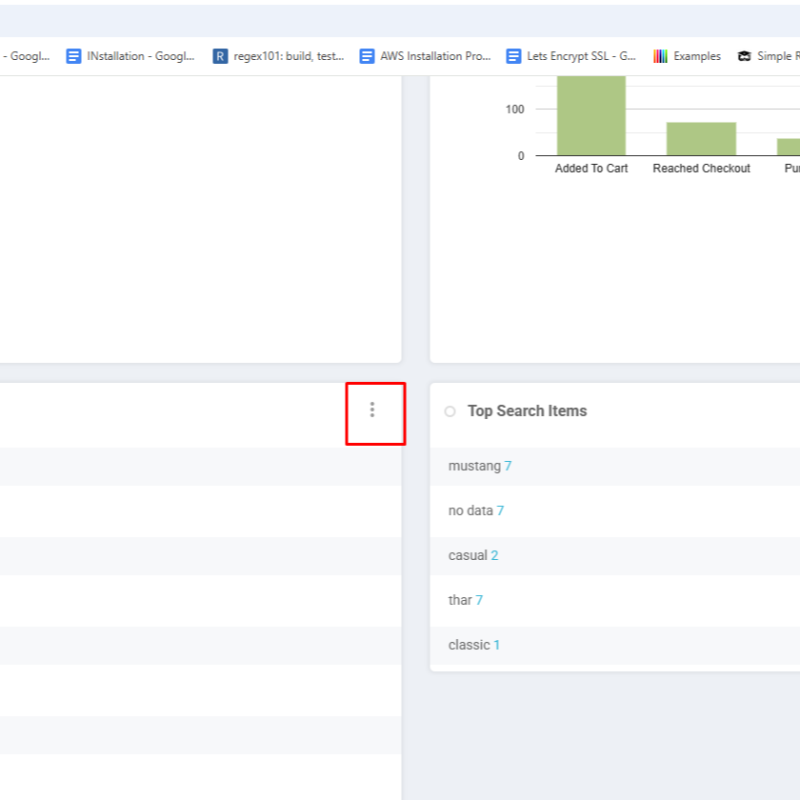Screen dimensions: 800x800
Task: Click the classic search term
Action: [468, 645]
